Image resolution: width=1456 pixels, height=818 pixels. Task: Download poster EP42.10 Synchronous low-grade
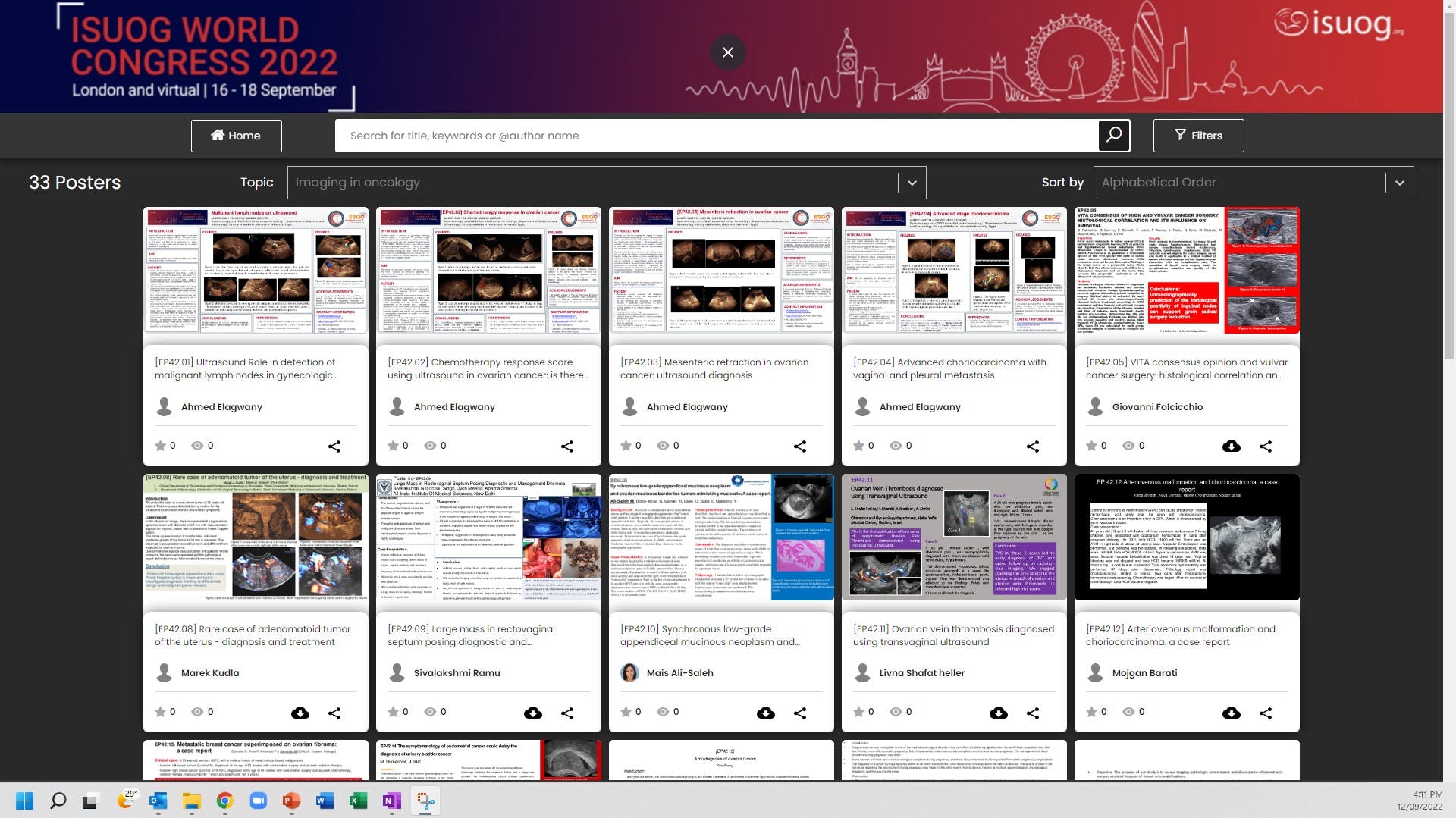[x=766, y=713]
